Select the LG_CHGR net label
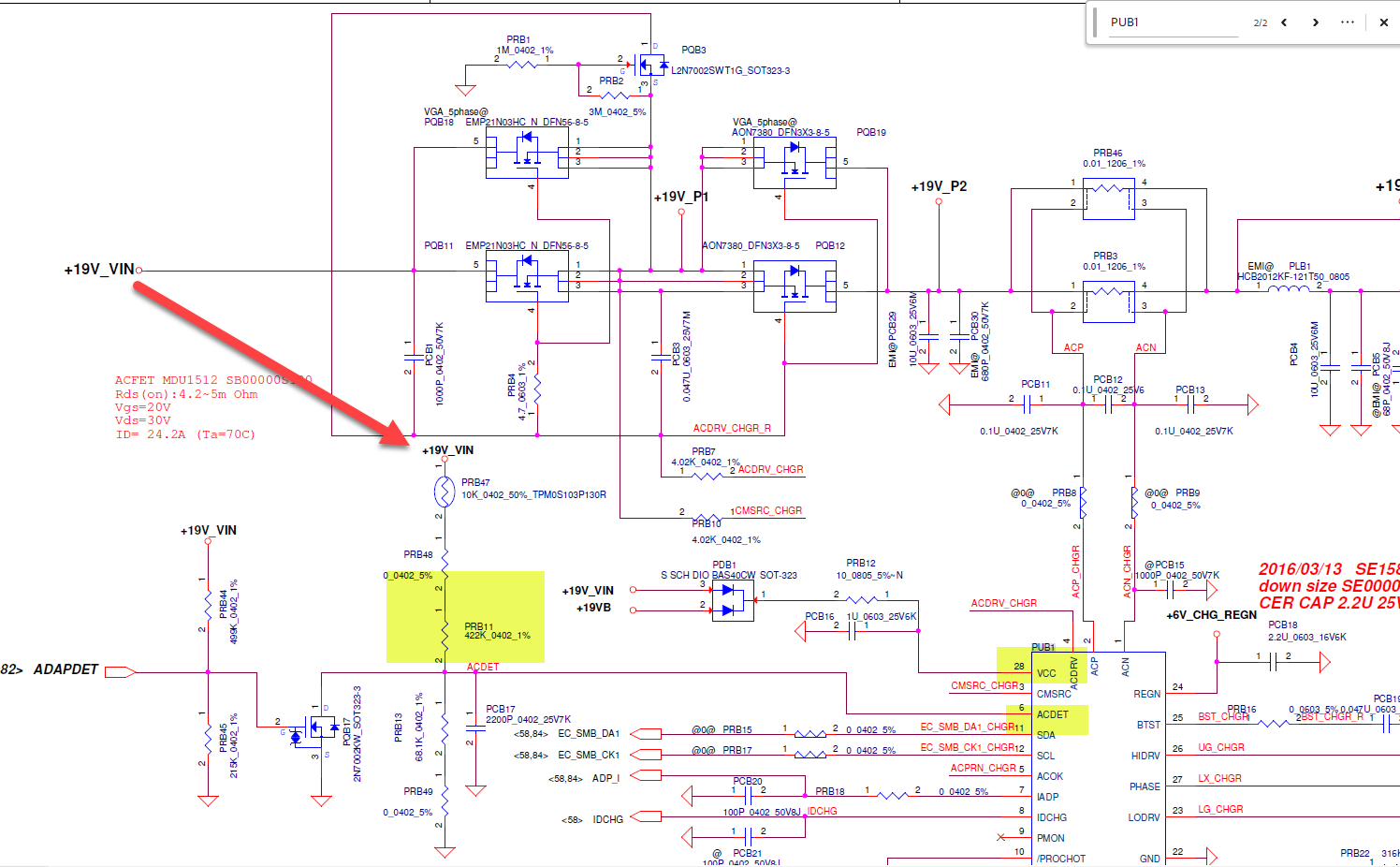The image size is (1400, 867). pos(1220,809)
